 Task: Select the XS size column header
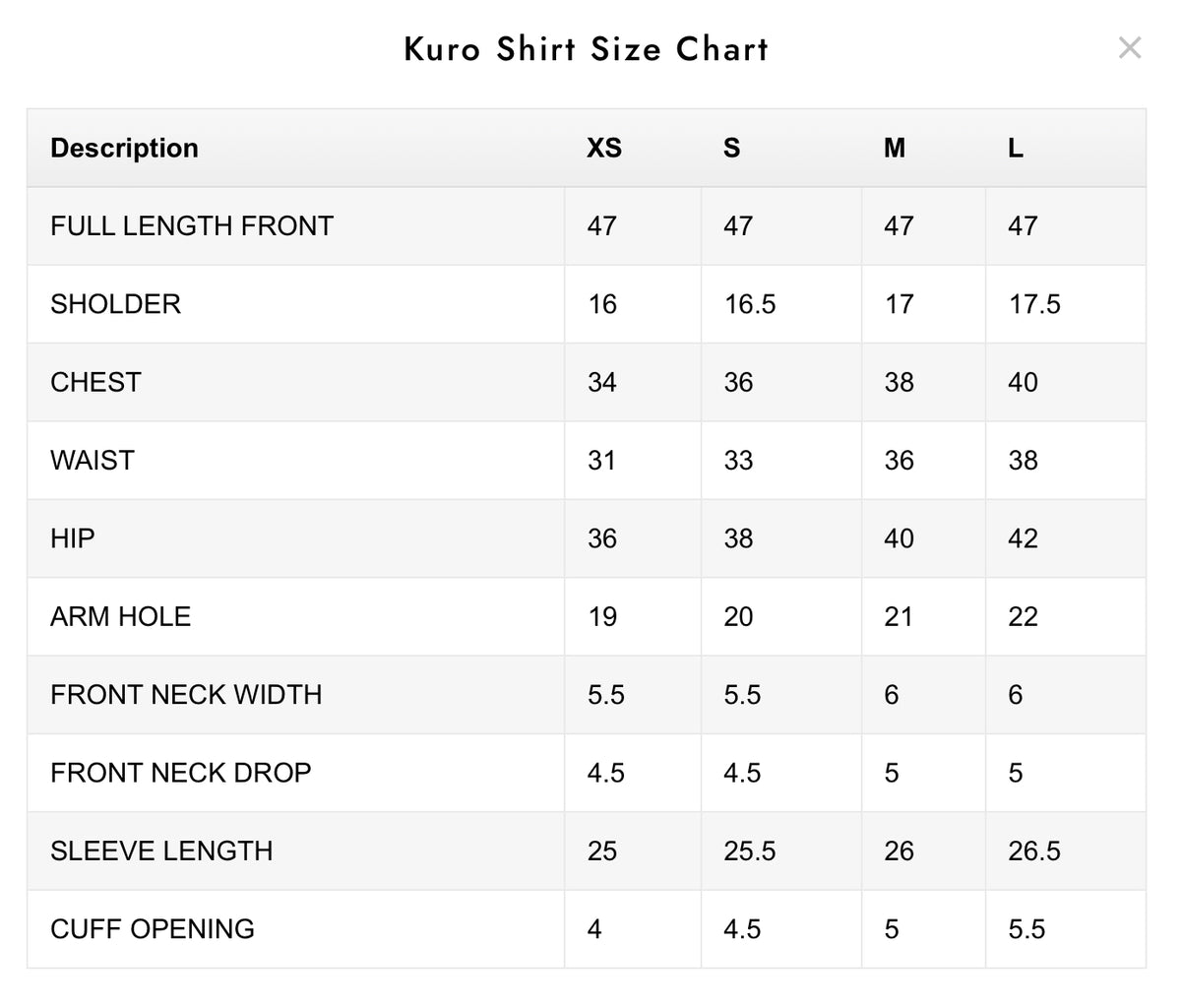point(604,148)
